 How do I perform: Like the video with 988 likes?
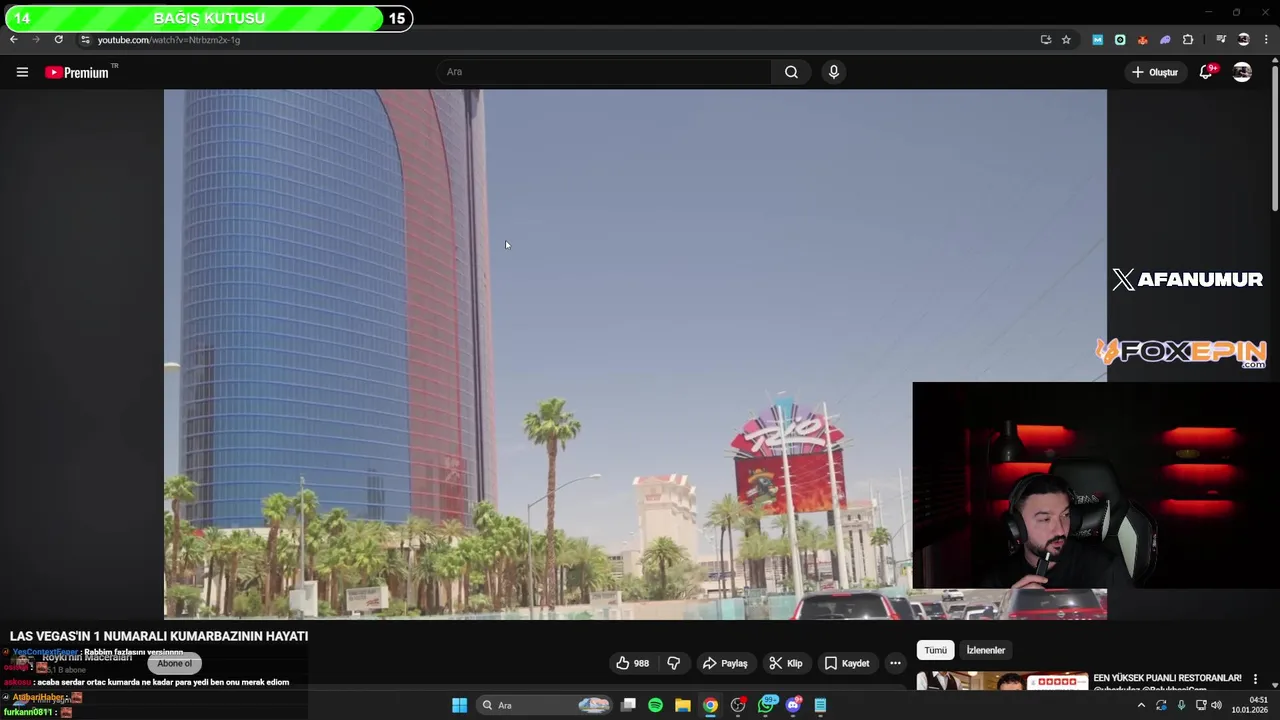(632, 663)
